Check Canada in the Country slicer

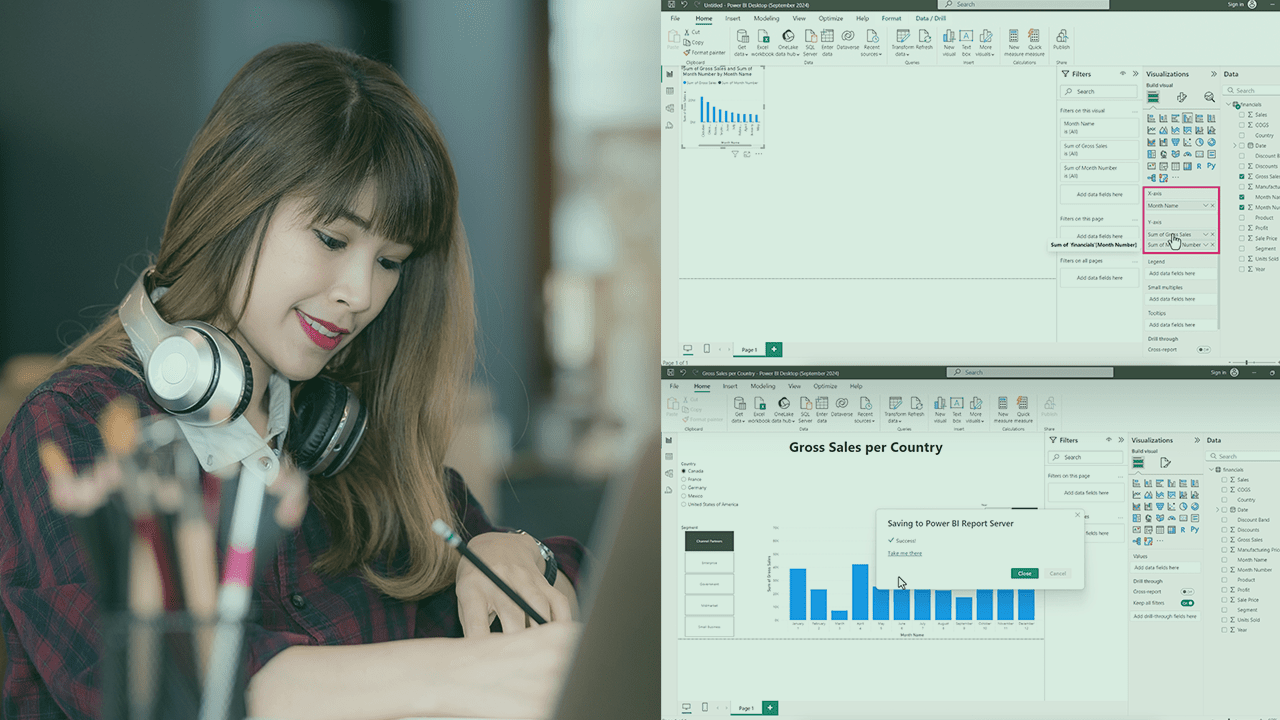[683, 470]
